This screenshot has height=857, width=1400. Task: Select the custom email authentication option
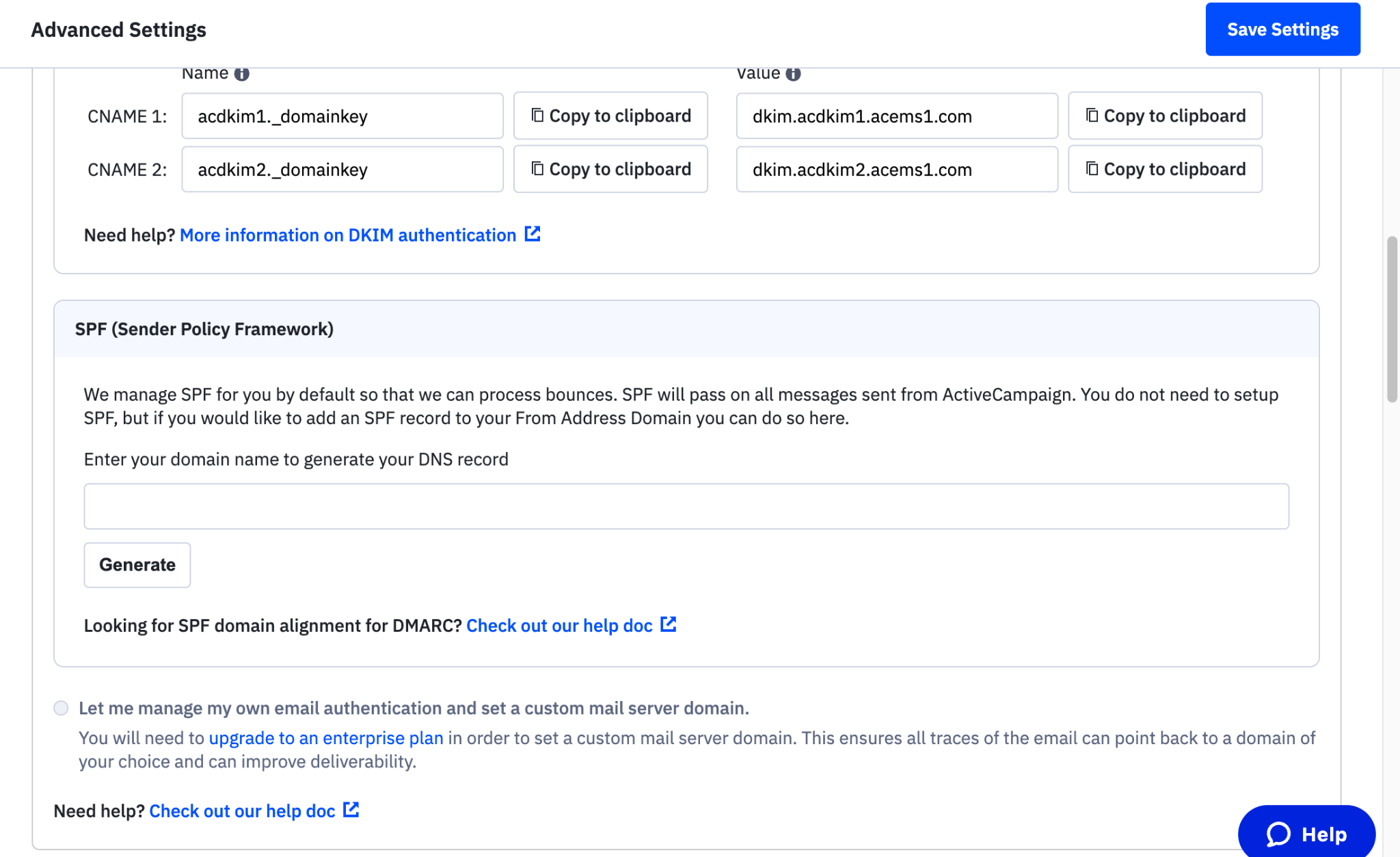tap(62, 708)
